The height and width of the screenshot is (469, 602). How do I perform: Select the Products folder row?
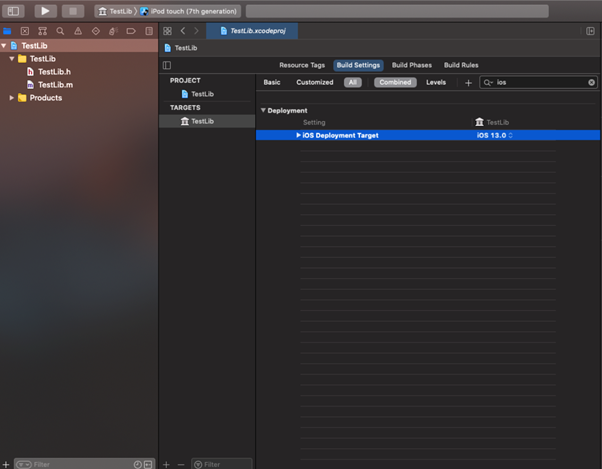79,98
